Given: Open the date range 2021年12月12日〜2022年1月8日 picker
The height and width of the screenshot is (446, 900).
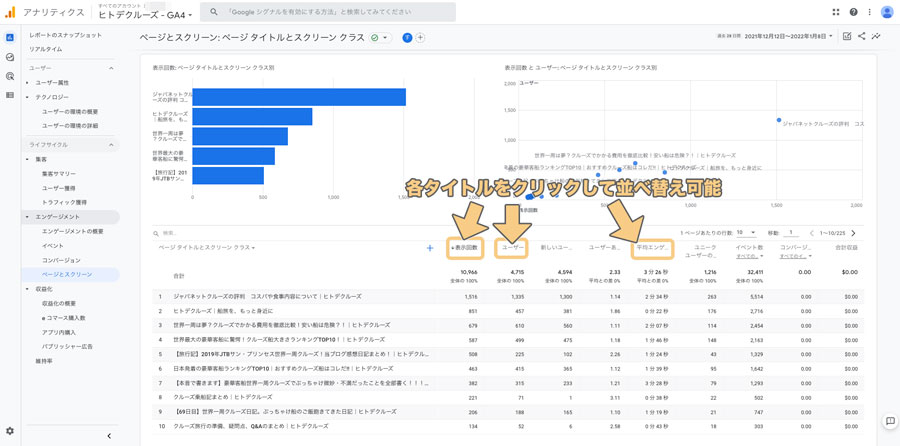Looking at the screenshot, I should tap(789, 36).
